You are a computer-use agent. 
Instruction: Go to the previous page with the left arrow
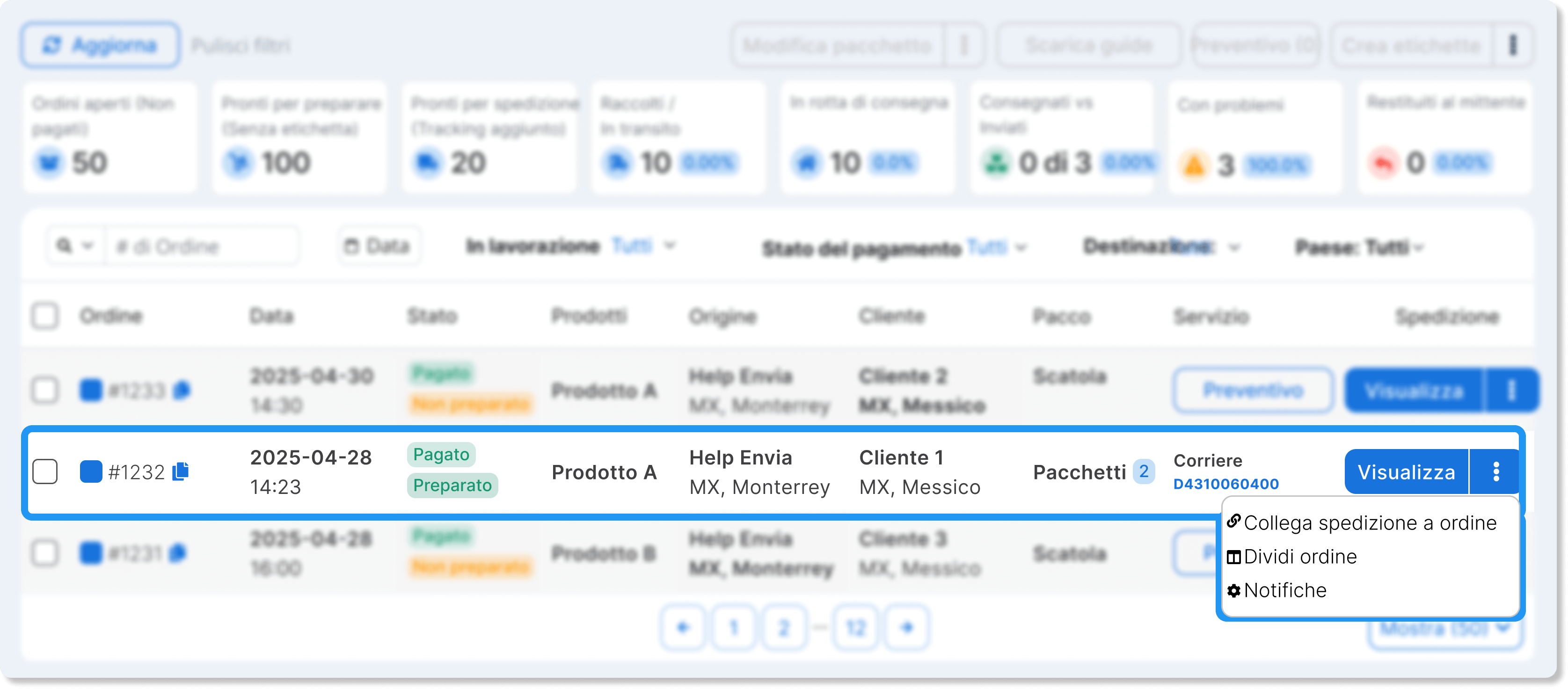coord(683,628)
